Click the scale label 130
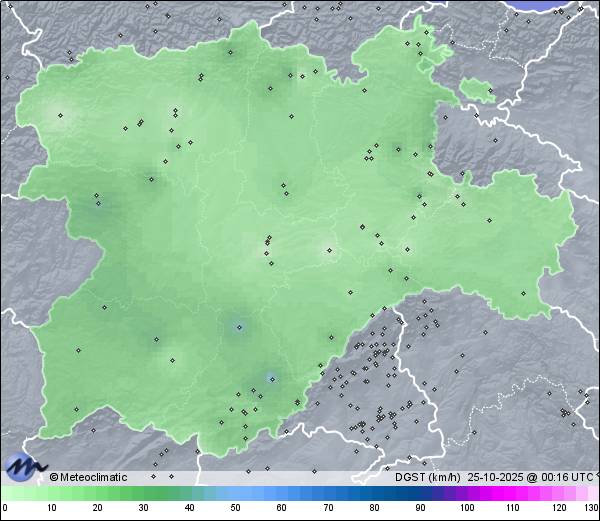The height and width of the screenshot is (521, 600). coord(590,508)
